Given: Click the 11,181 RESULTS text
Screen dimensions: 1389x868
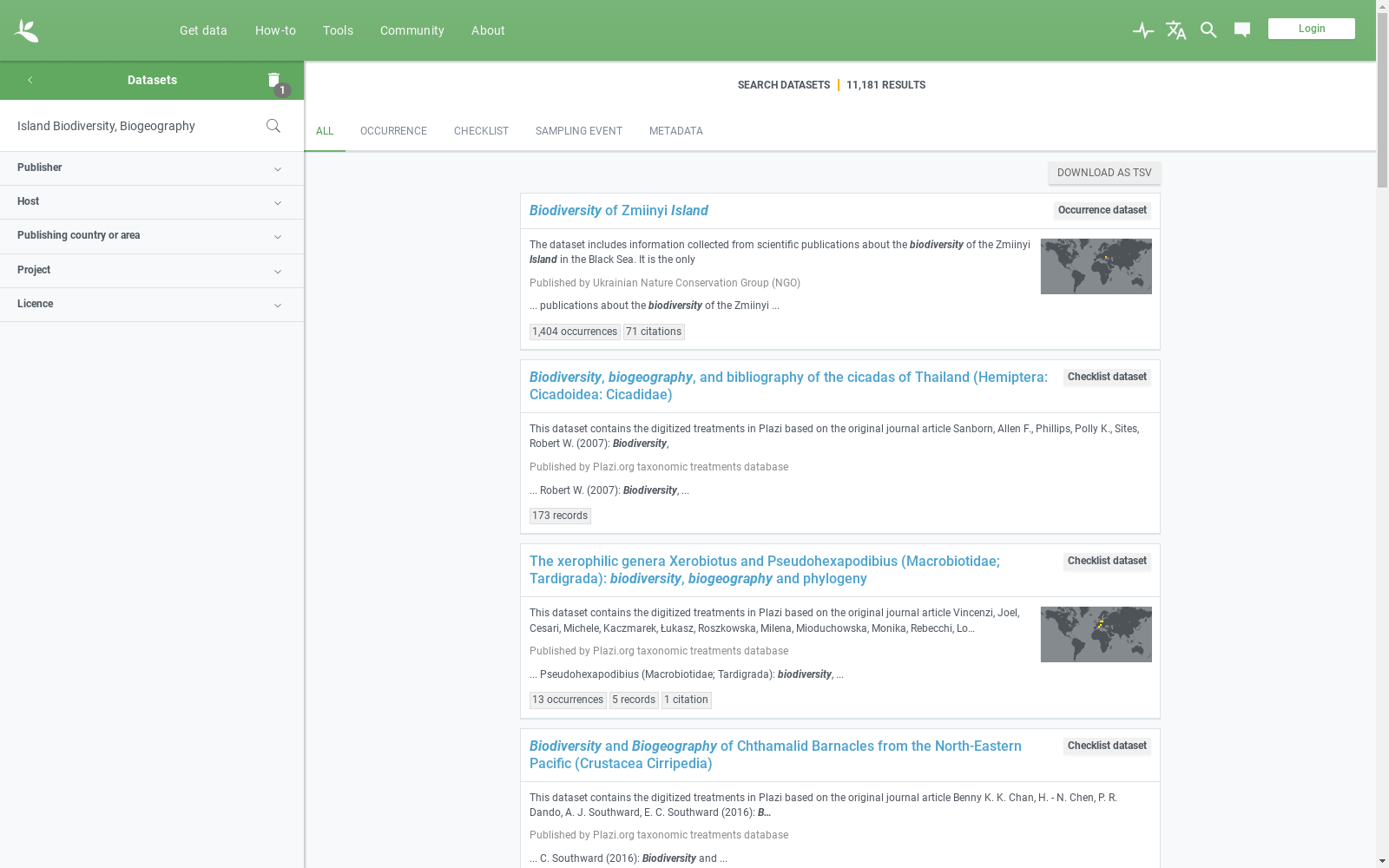Looking at the screenshot, I should (x=885, y=85).
